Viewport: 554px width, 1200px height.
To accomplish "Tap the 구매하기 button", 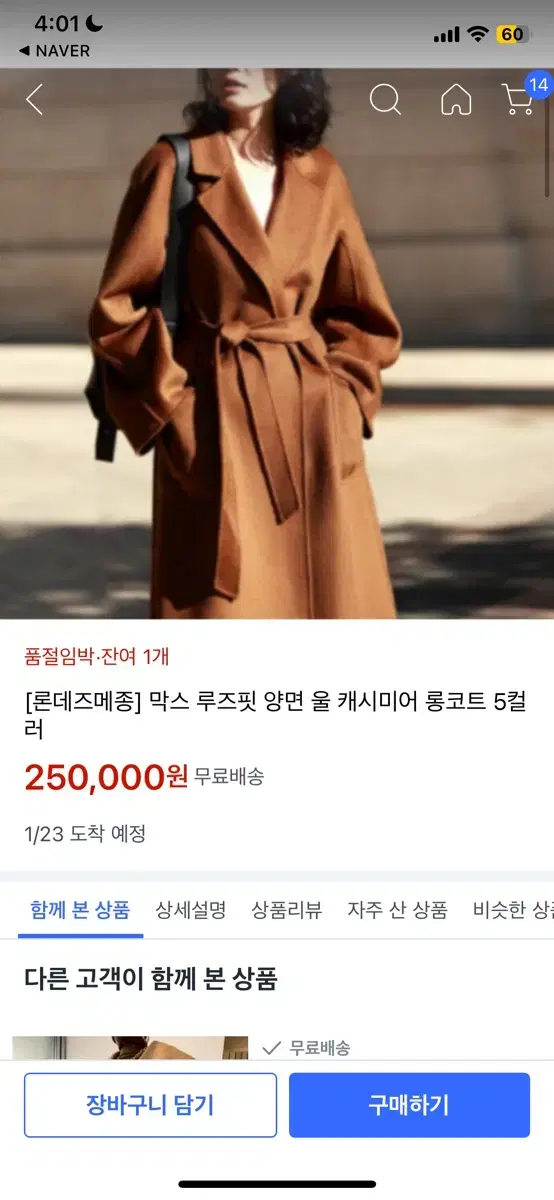I will coord(409,1105).
